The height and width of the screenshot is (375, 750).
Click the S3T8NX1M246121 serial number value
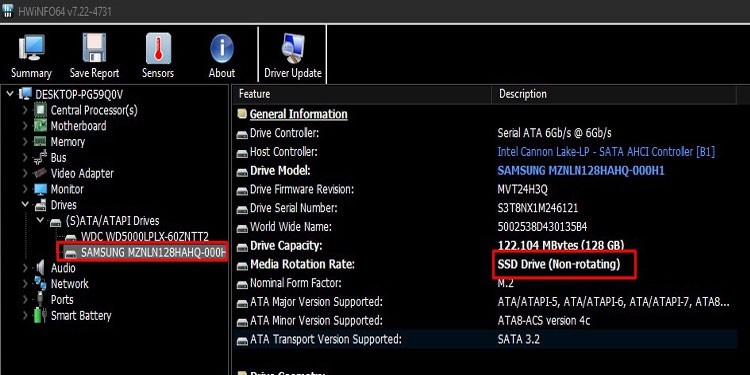[x=538, y=209]
